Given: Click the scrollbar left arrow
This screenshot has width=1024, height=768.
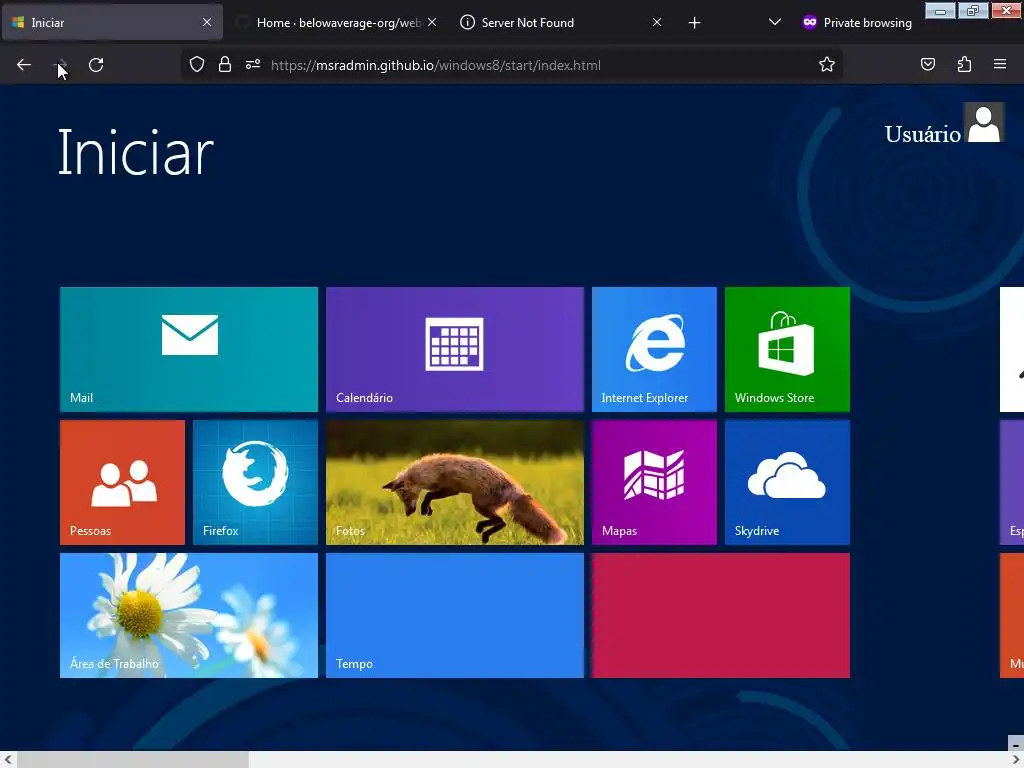Looking at the screenshot, I should point(8,760).
